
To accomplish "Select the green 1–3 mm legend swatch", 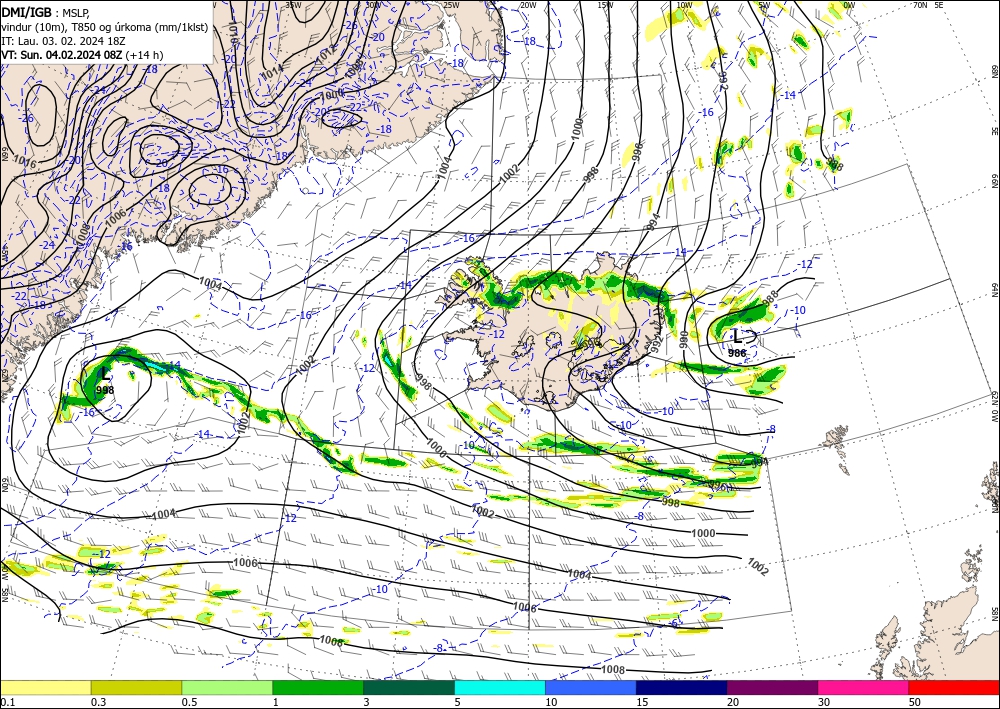I will [318, 687].
